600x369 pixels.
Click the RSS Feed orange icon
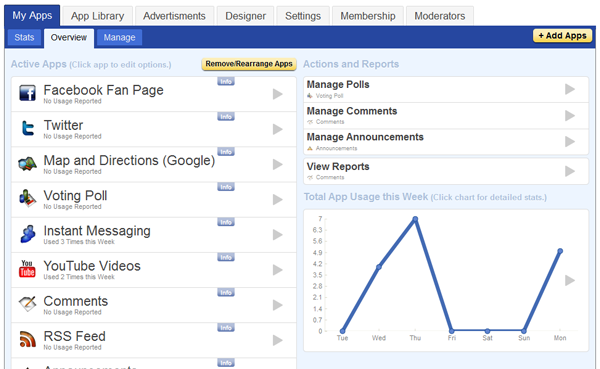pyautogui.click(x=28, y=339)
